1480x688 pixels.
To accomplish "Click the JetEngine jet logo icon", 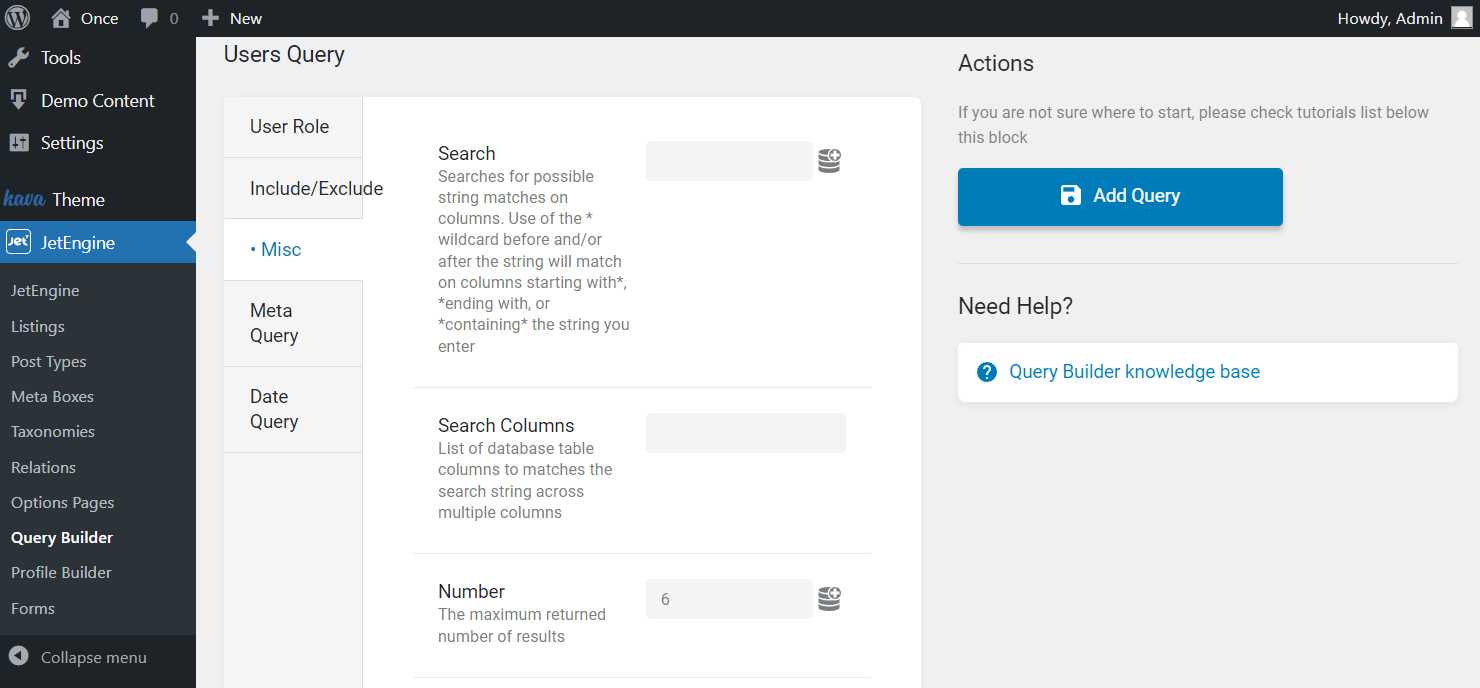I will click(x=18, y=242).
